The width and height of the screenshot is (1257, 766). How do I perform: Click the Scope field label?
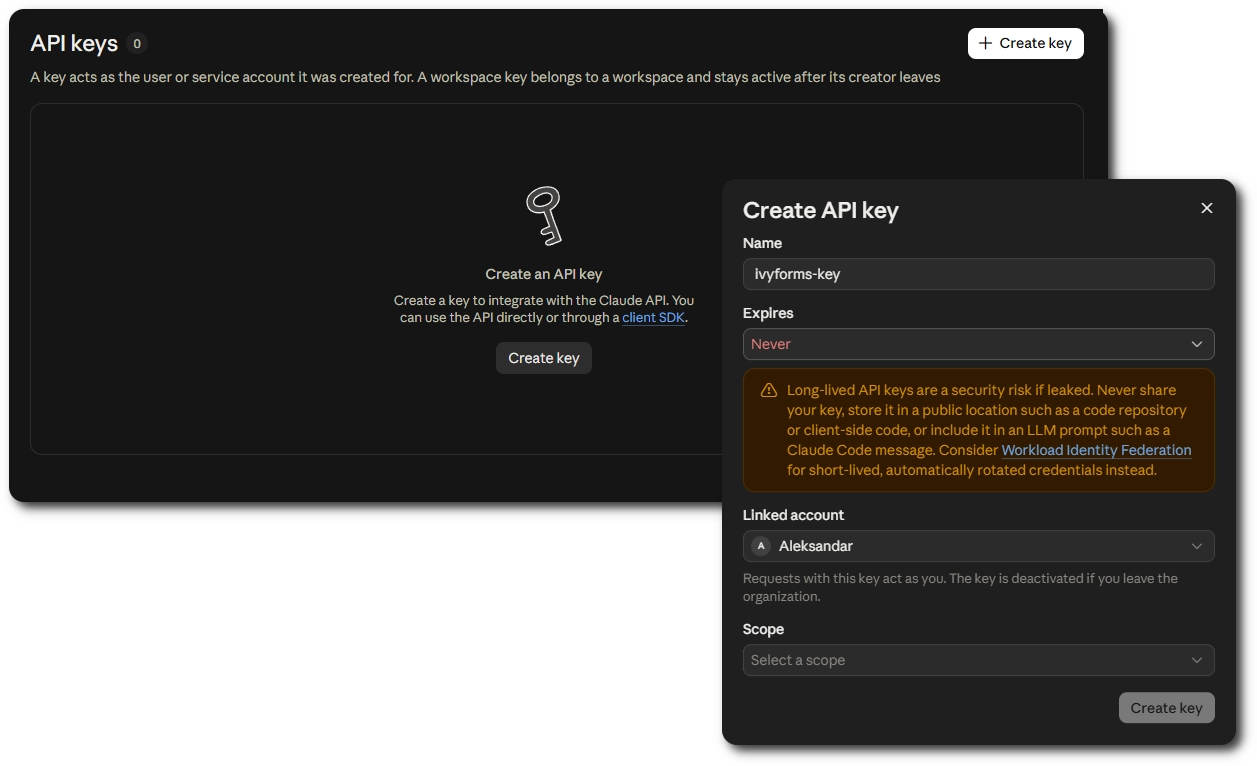coord(763,629)
